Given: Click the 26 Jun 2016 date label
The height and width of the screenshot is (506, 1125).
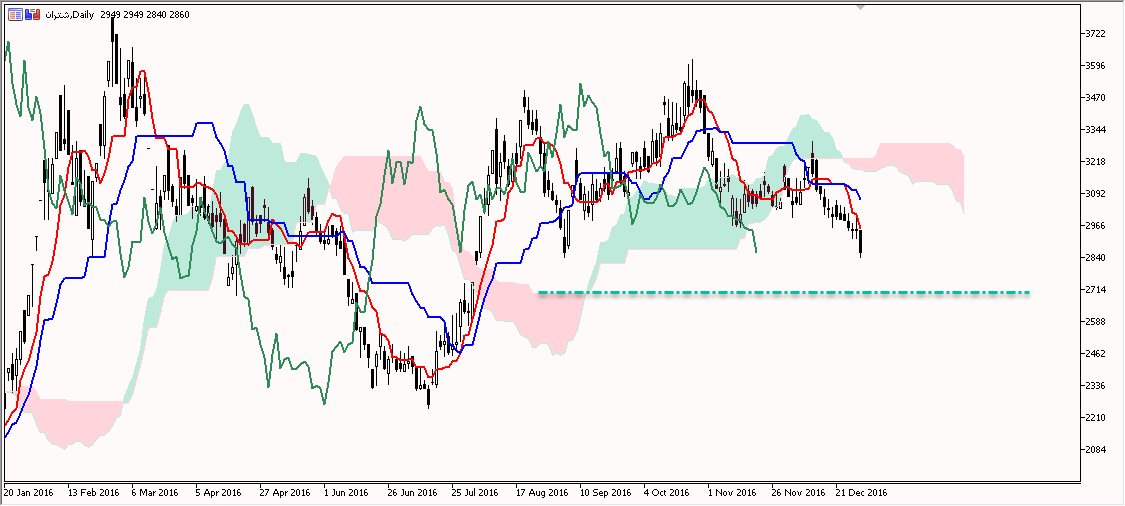Looking at the screenshot, I should pyautogui.click(x=413, y=493).
